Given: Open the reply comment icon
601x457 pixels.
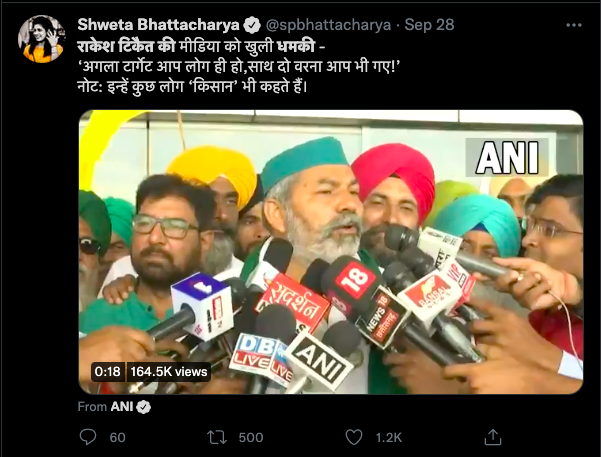Looking at the screenshot, I should [88, 437].
